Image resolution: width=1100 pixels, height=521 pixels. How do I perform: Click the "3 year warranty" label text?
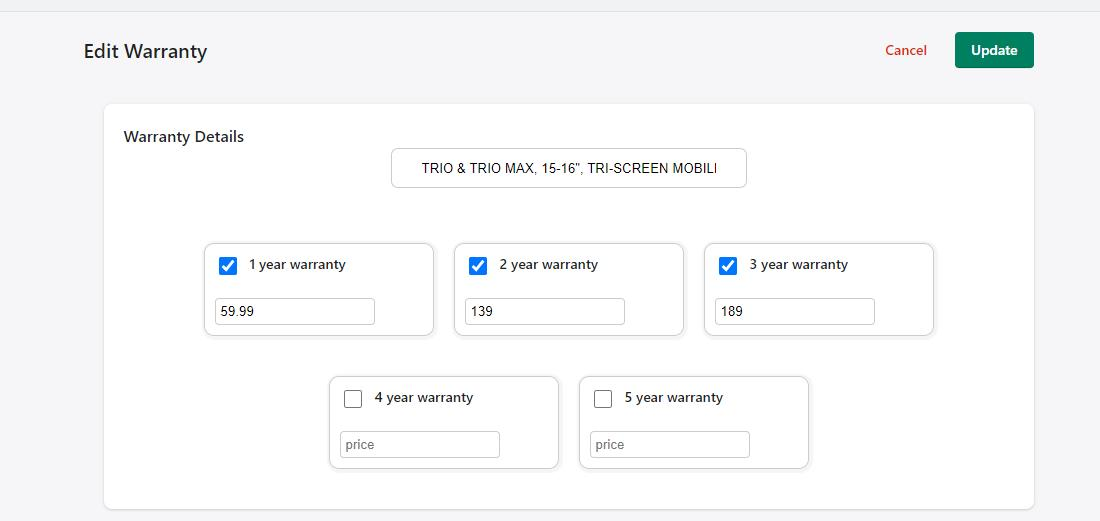[x=798, y=265]
